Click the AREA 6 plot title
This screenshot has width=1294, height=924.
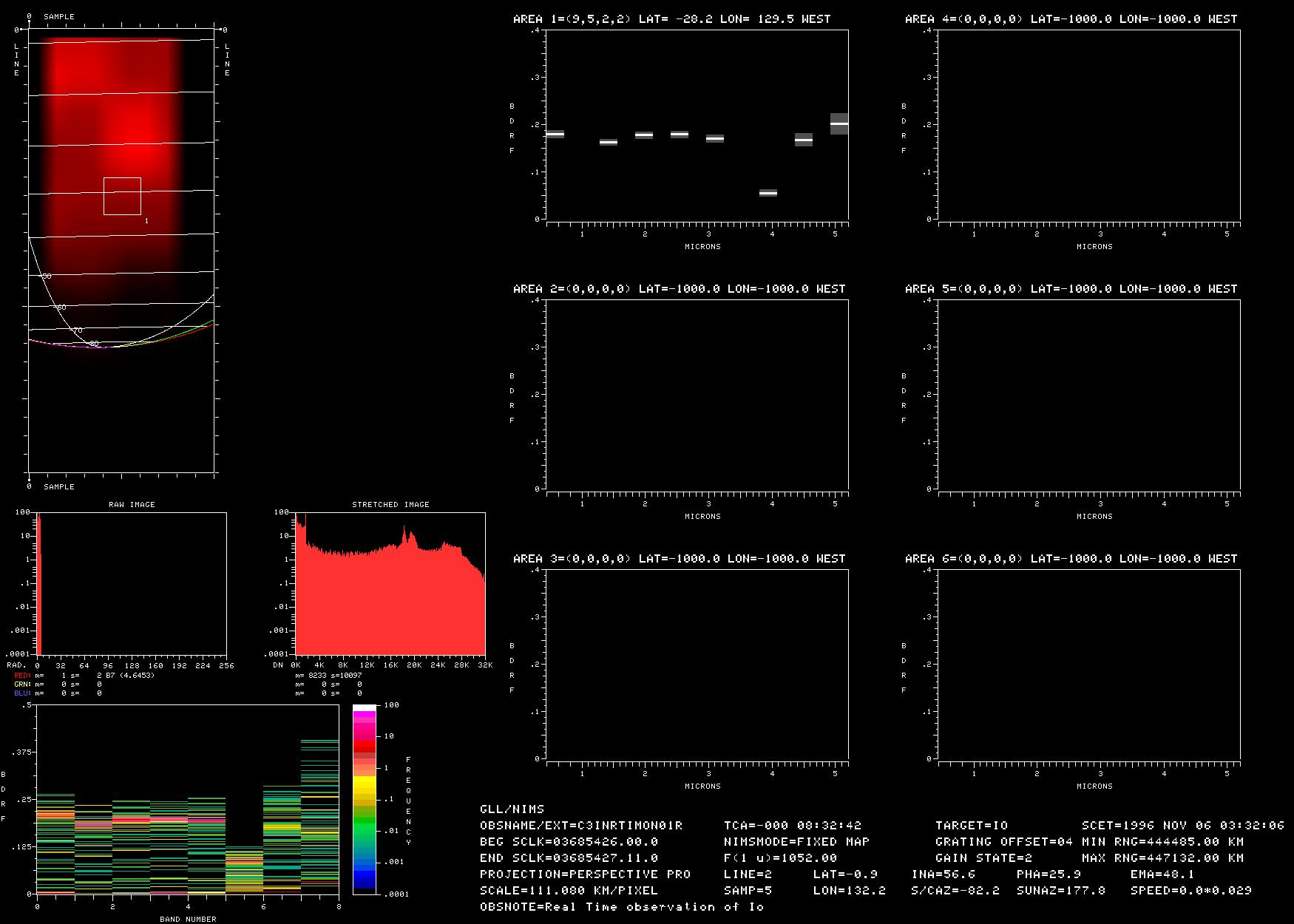pyautogui.click(x=1071, y=559)
